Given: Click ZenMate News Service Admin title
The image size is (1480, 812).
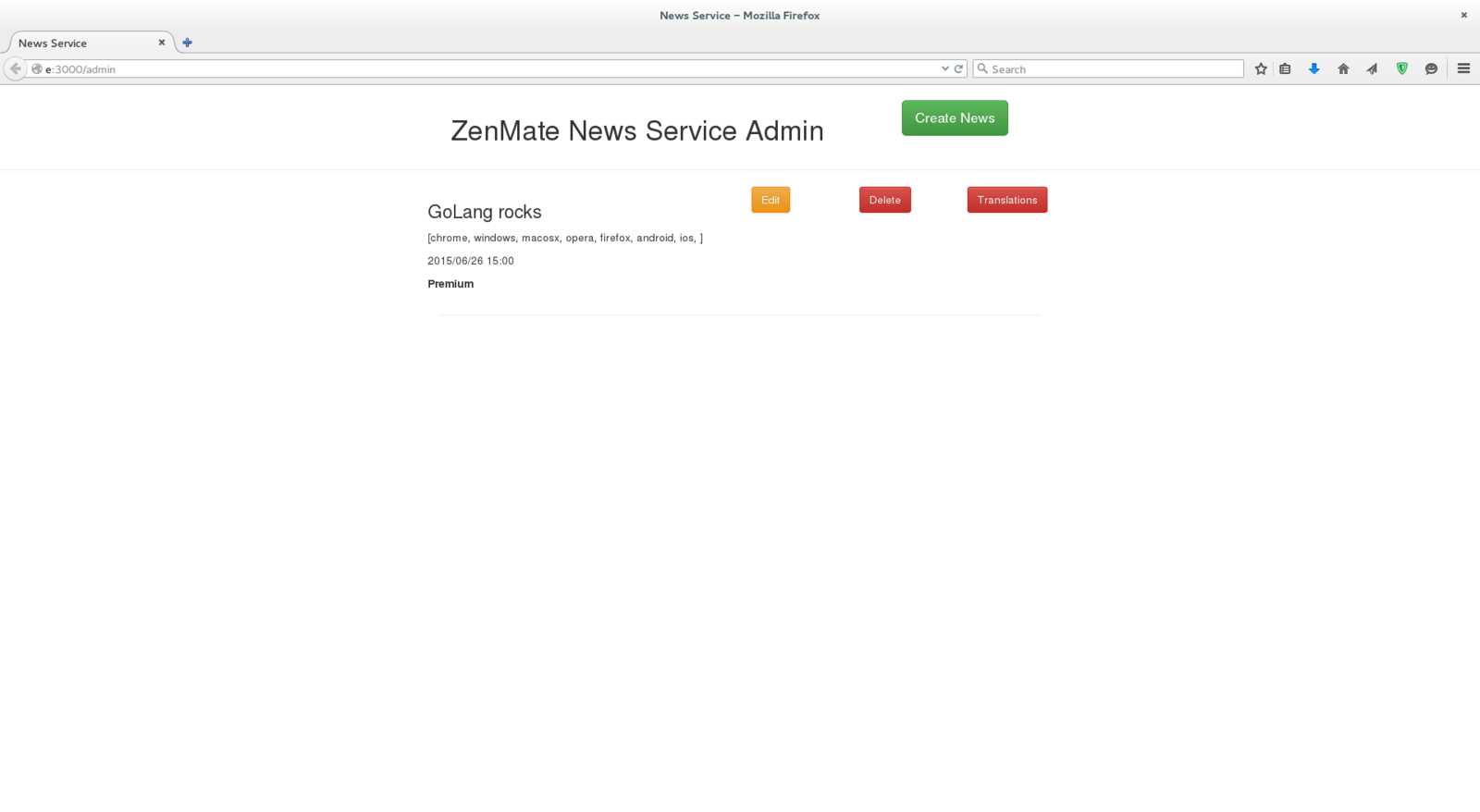Looking at the screenshot, I should [x=637, y=130].
